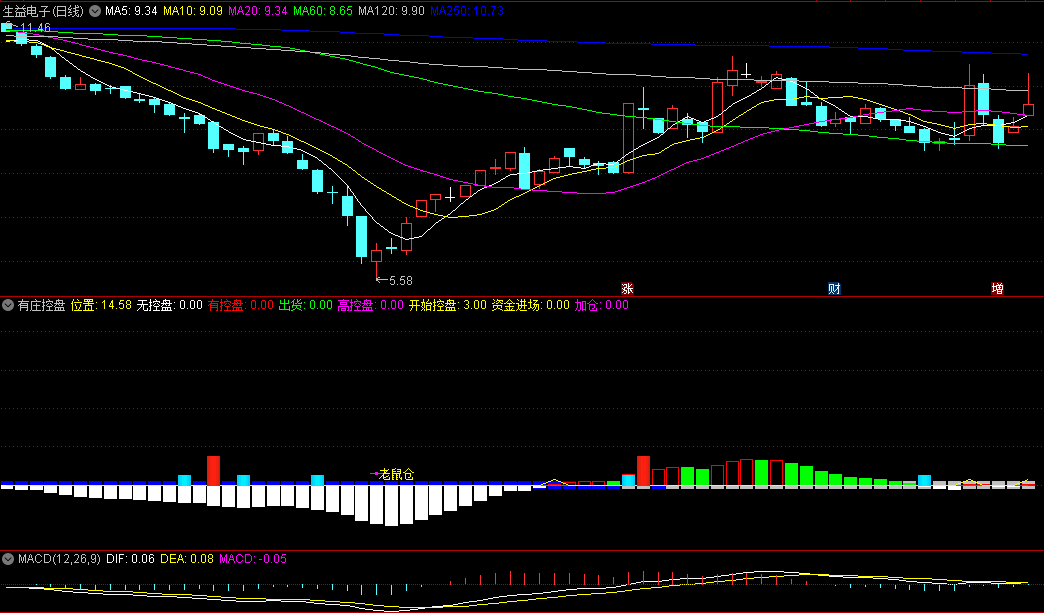The height and width of the screenshot is (613, 1044).
Task: Select the MACD(12,26,9) indicator name
Action: (x=59, y=559)
